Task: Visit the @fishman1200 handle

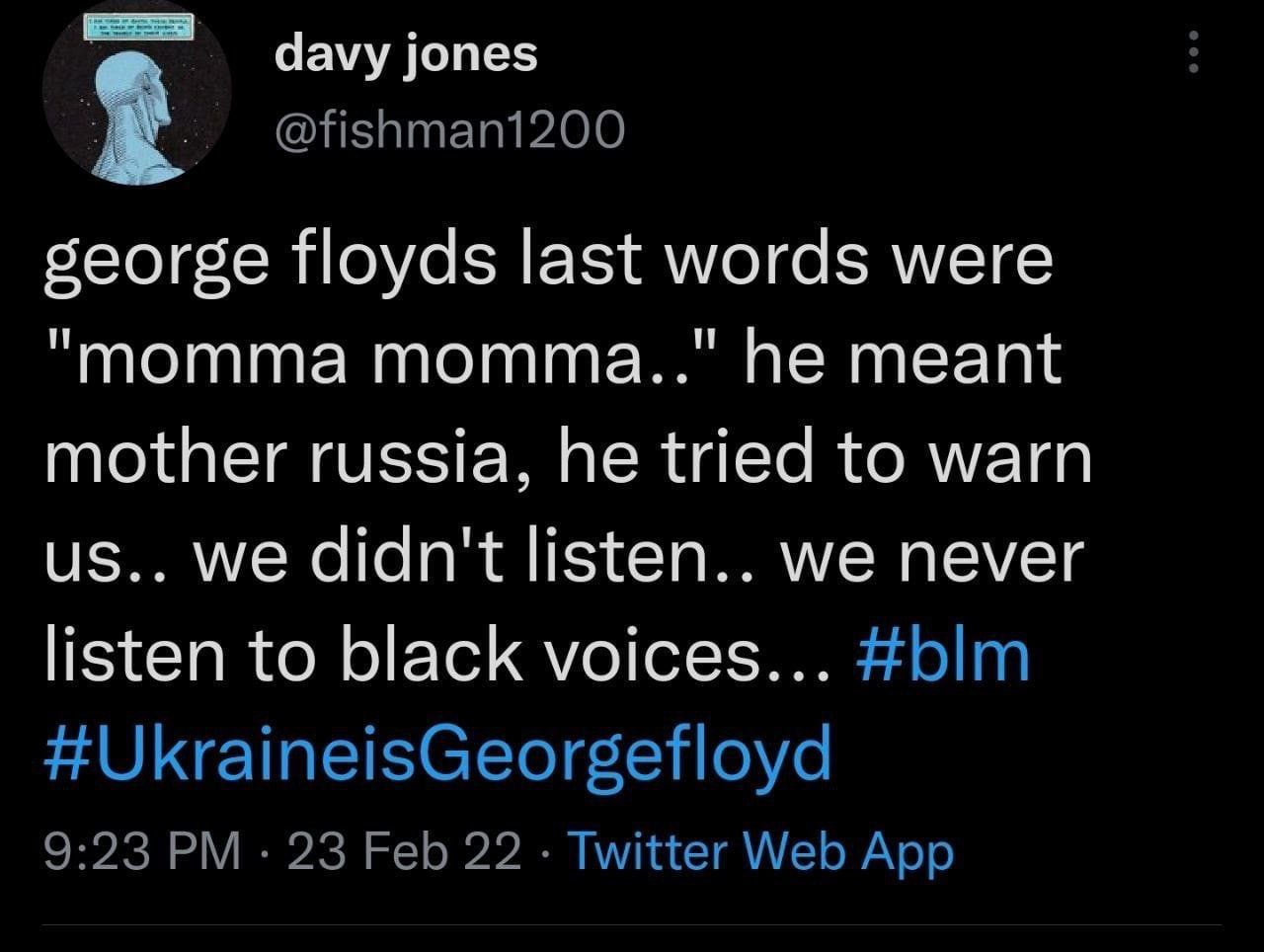Action: (x=449, y=127)
